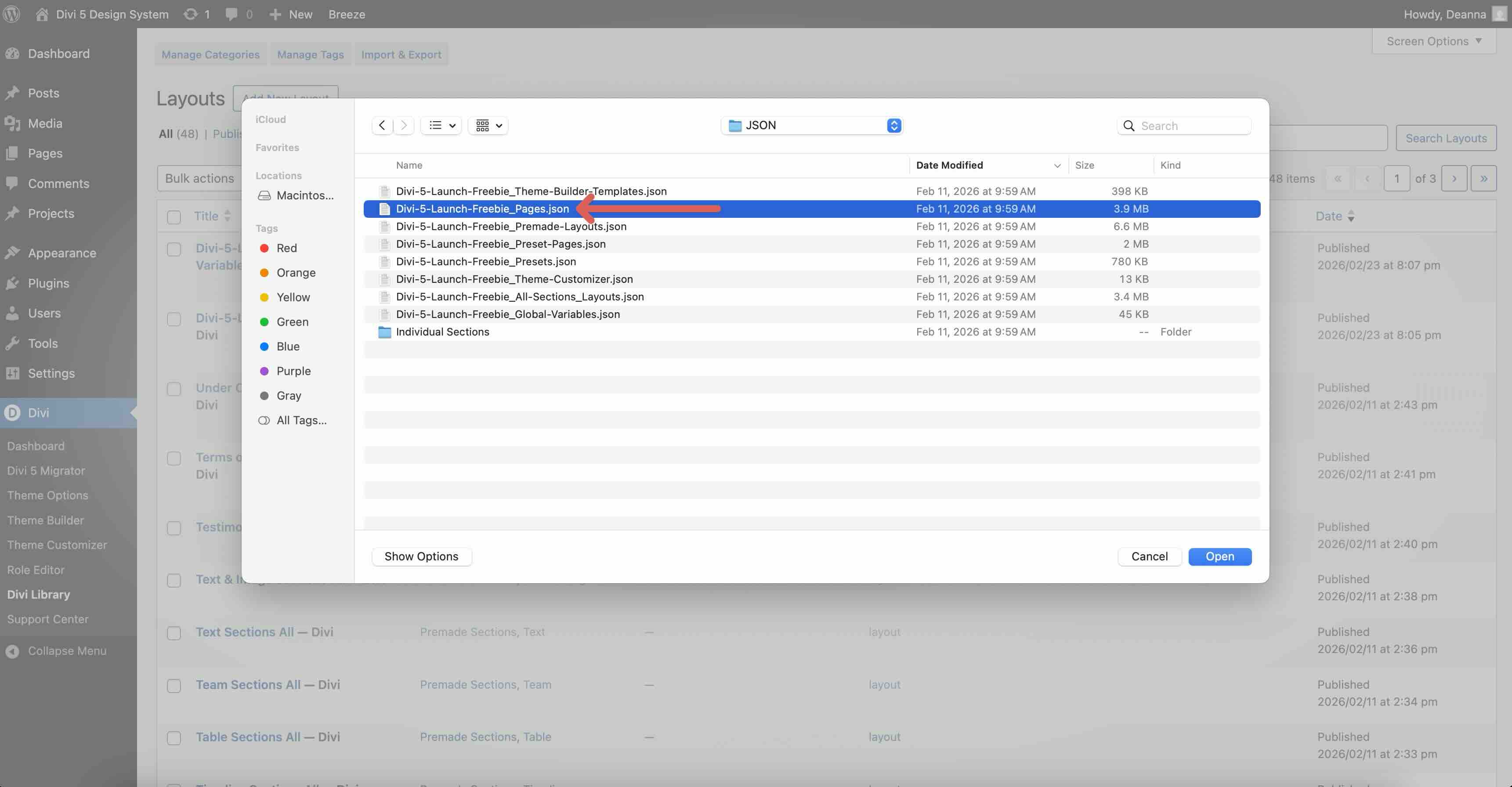This screenshot has height=787, width=1512.
Task: Check the Table Sections All layout checkbox
Action: (x=174, y=738)
